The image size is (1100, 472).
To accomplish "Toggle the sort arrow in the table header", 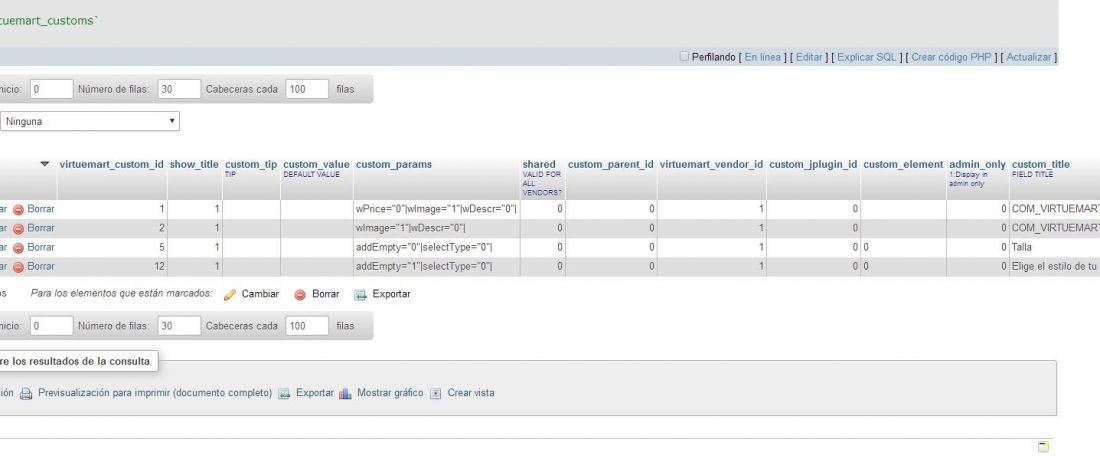I will pos(45,164).
